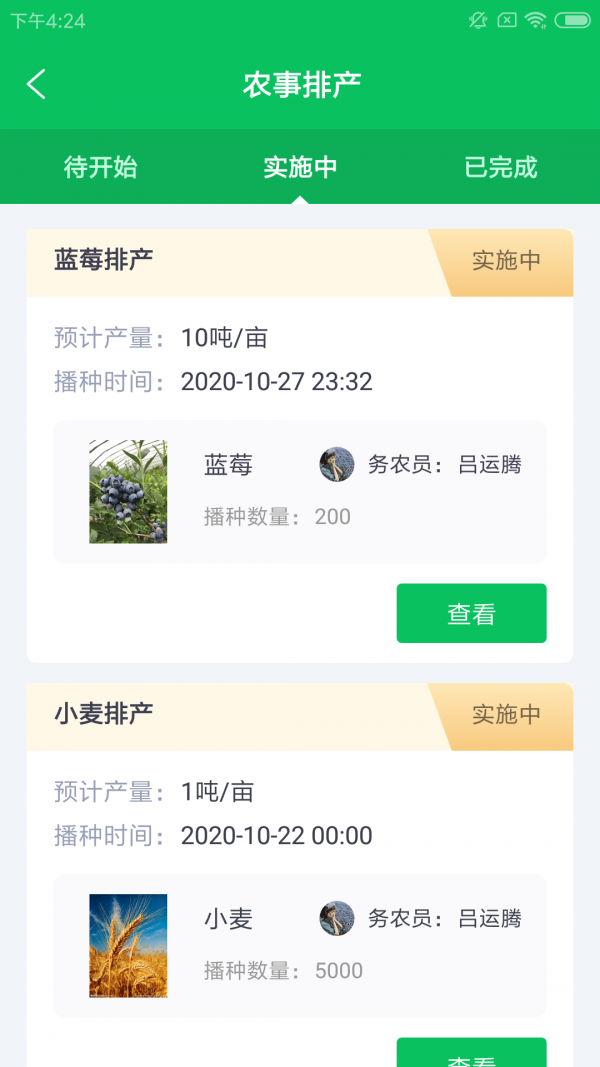Tap 实施中 status badge on blueberry card

pos(506,261)
